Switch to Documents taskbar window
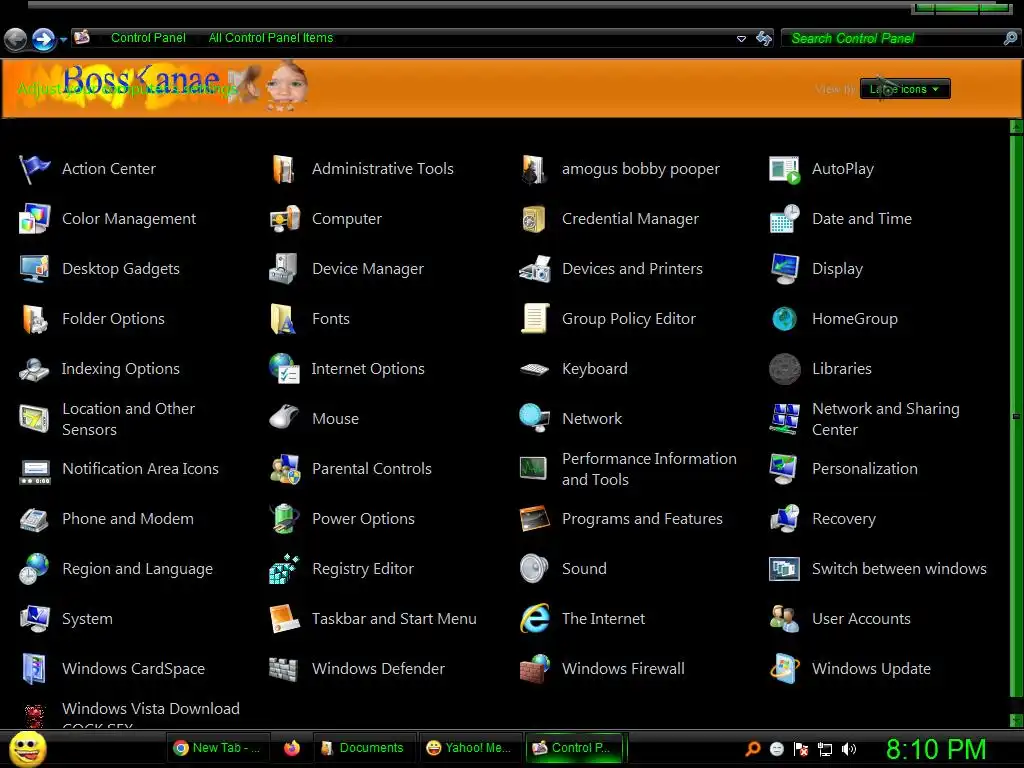This screenshot has width=1024, height=768. [x=363, y=748]
